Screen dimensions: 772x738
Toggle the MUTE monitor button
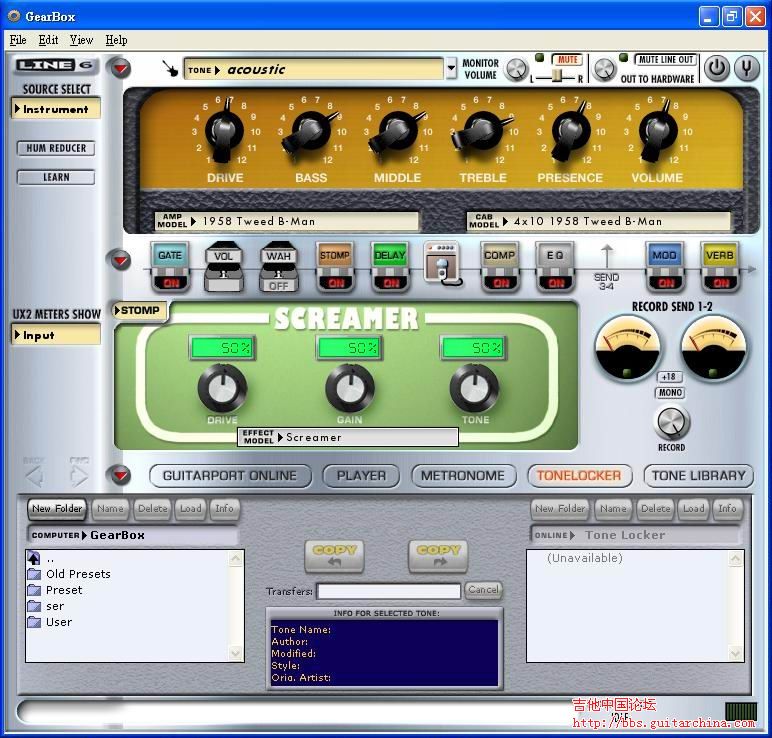tap(567, 60)
